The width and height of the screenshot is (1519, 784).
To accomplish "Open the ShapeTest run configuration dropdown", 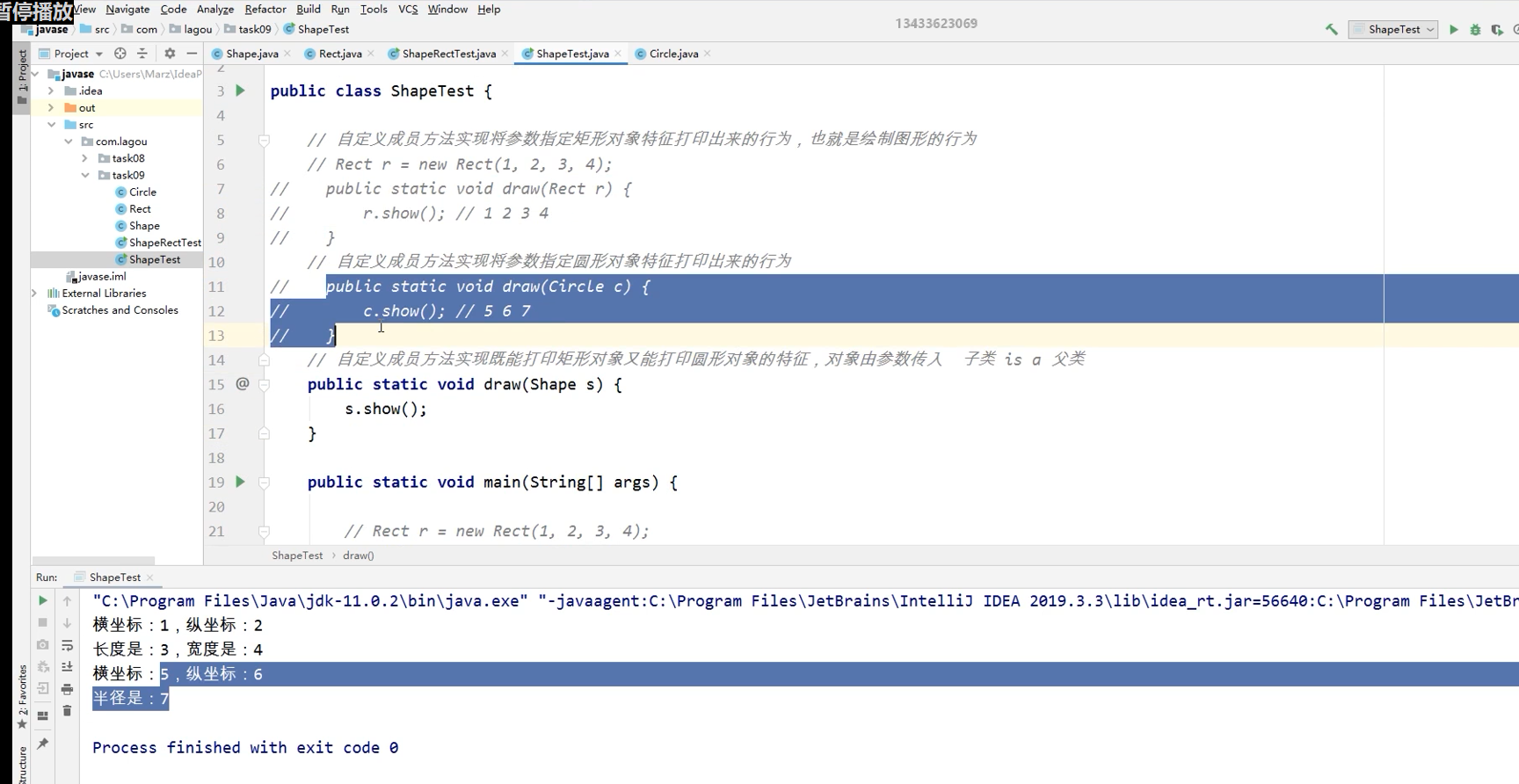I will [1393, 29].
